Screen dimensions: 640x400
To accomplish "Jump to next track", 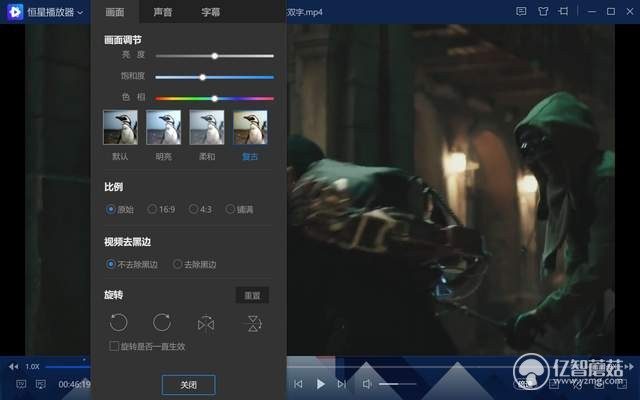I will click(x=342, y=384).
